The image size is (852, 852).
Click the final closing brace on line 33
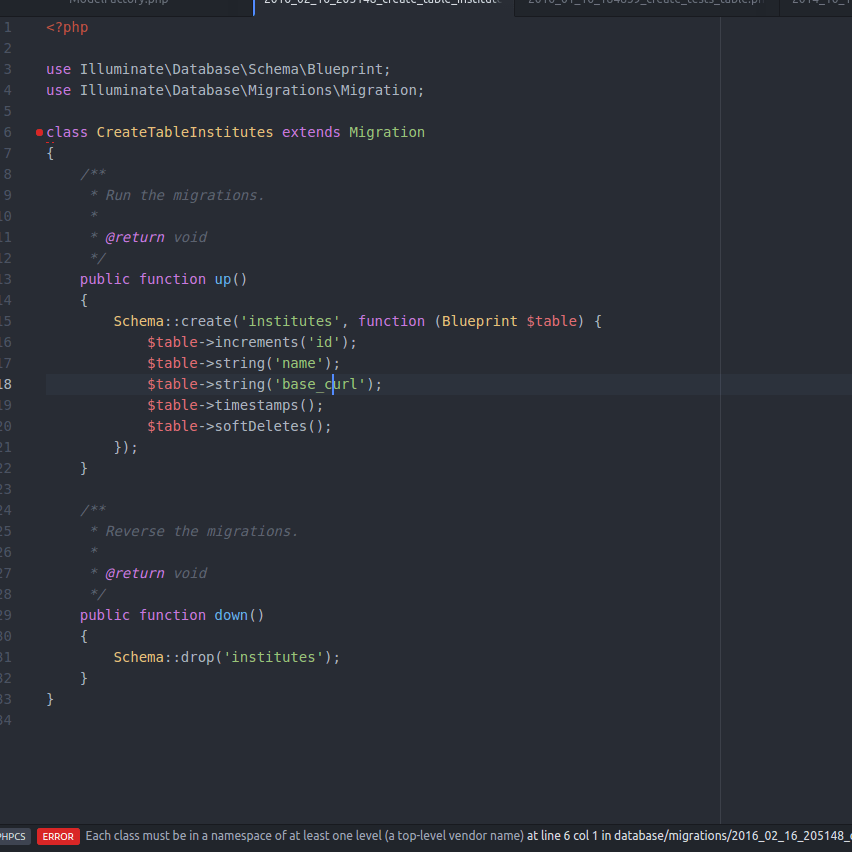(50, 699)
